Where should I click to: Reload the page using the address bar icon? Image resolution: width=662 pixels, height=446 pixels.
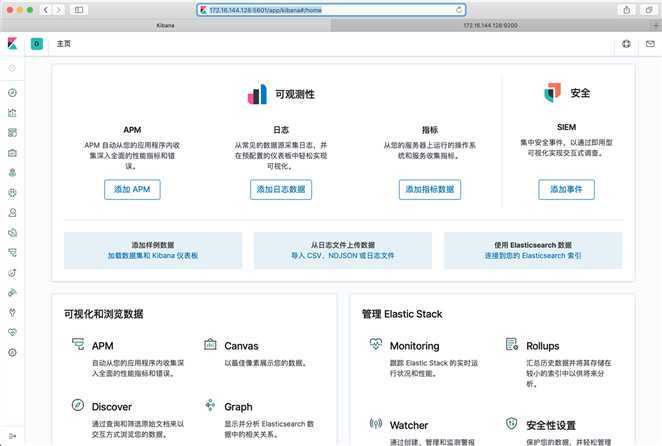point(459,10)
